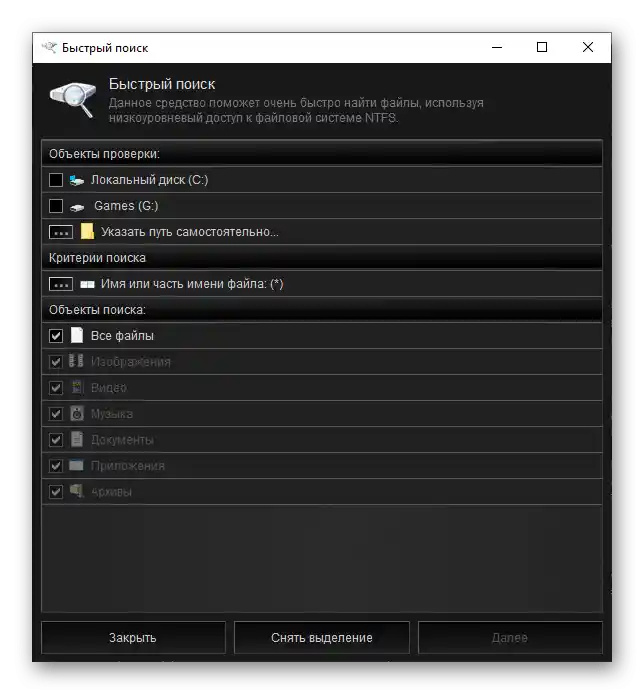This screenshot has height=694, width=644.
Task: Select the Games (G:) label
Action: click(126, 206)
